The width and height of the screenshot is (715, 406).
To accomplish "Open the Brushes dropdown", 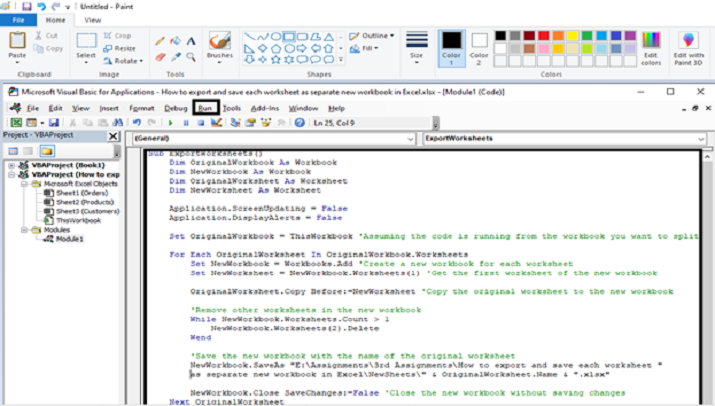I will 220,62.
